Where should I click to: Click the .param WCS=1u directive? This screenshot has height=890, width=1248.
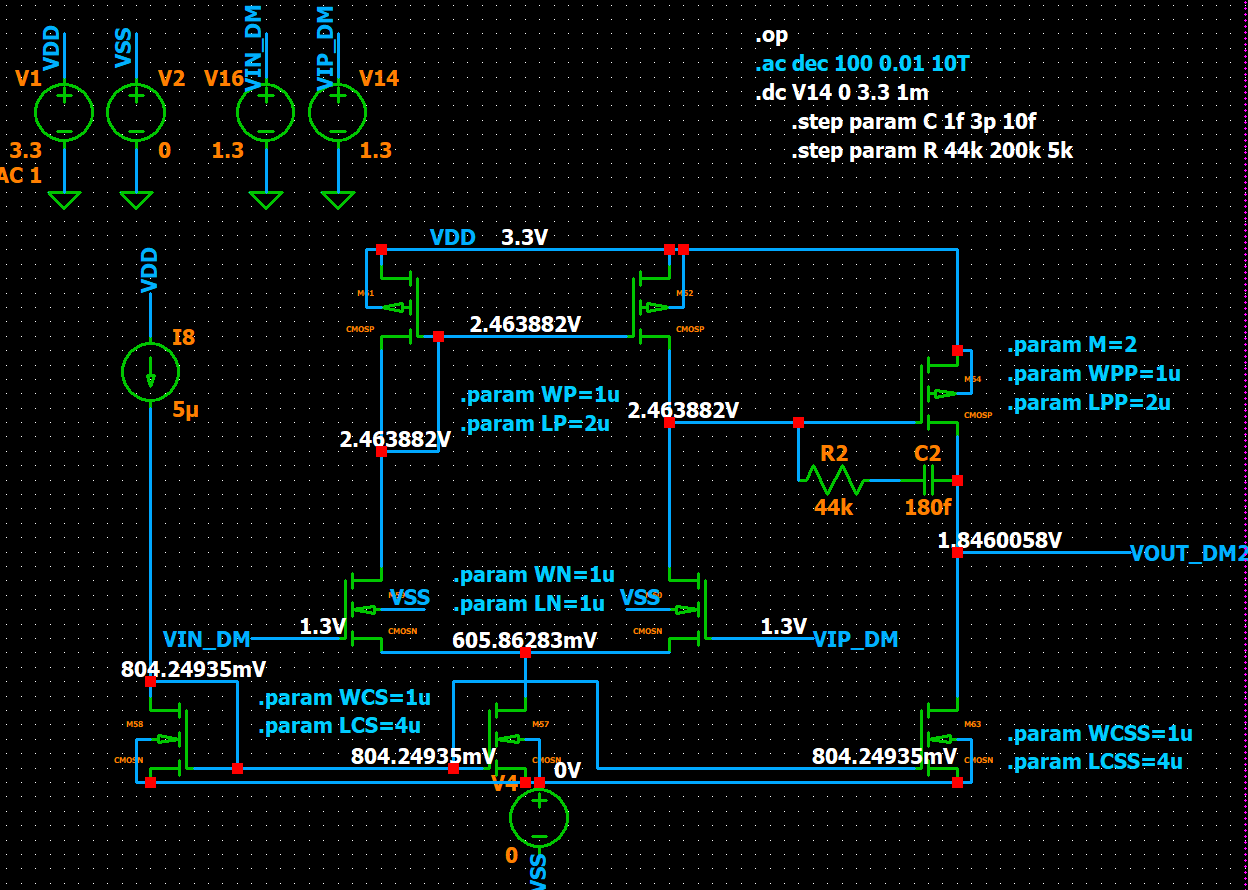tap(345, 697)
